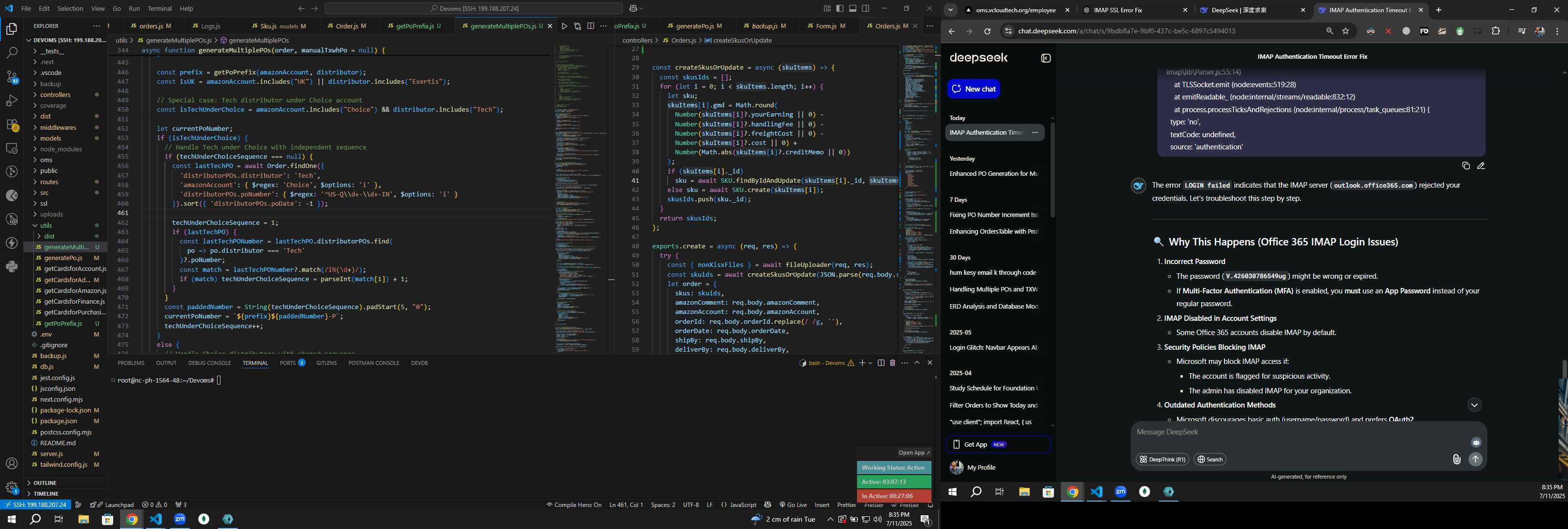Open Remote Explorer icon in activity bar
This screenshot has height=529, width=1568.
tap(12, 148)
